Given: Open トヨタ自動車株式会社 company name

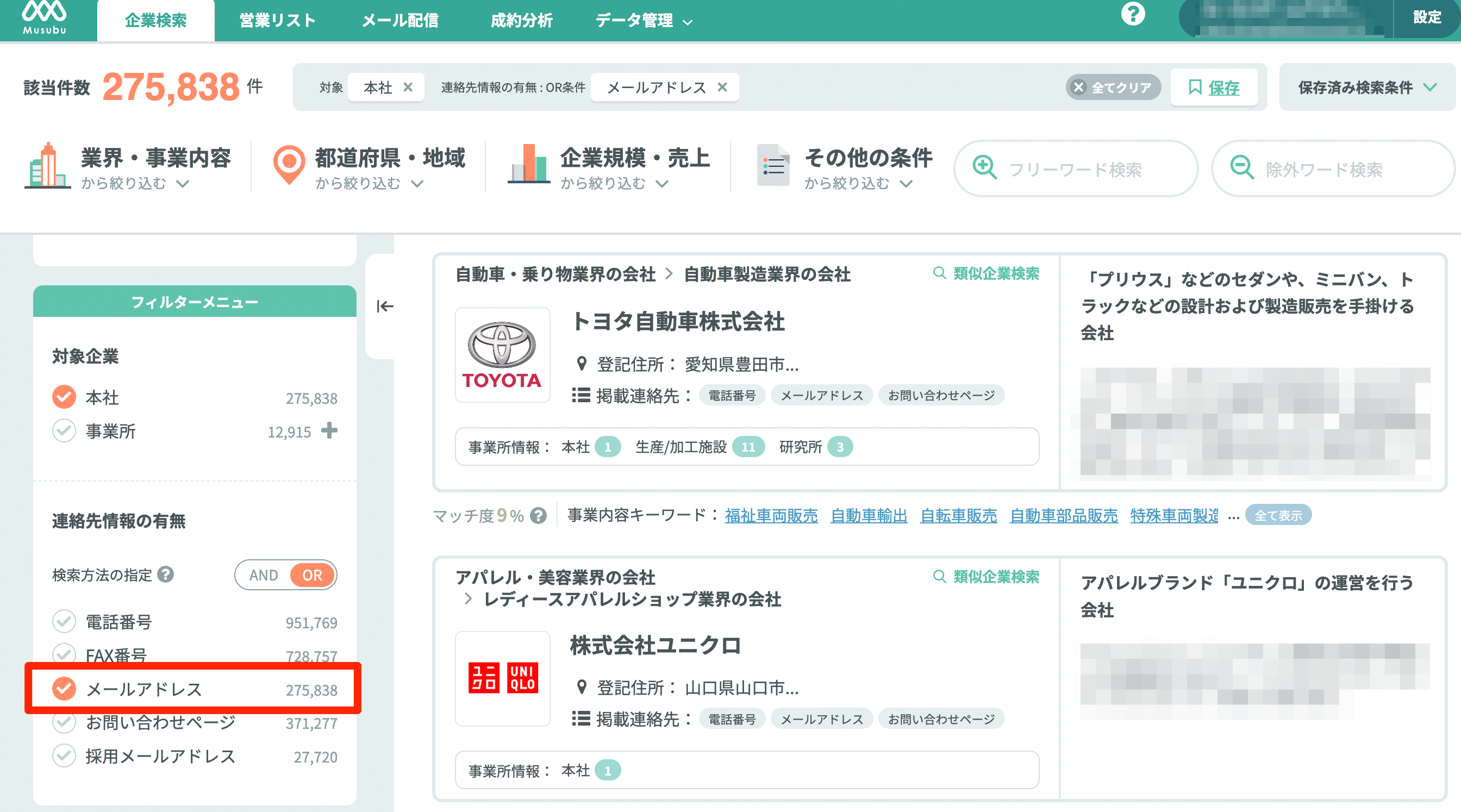Looking at the screenshot, I should point(678,322).
